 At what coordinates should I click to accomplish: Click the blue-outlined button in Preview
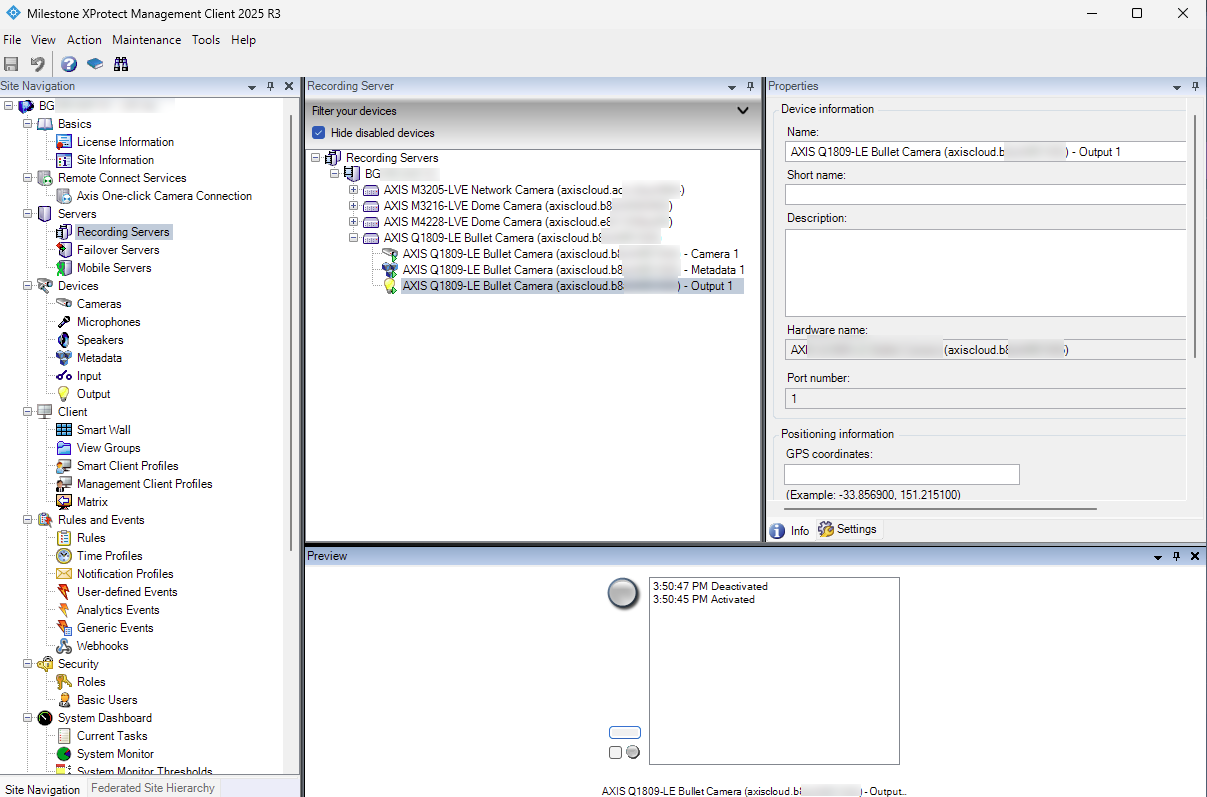coord(625,733)
